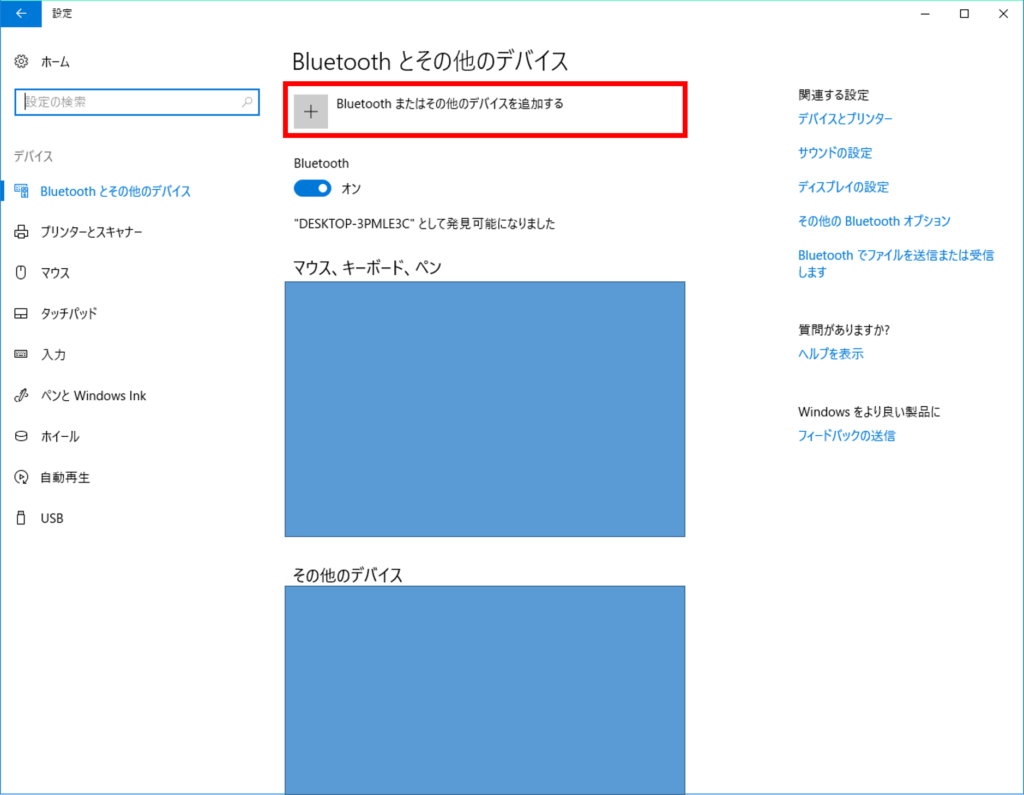Open Home via the gear icon
The image size is (1024, 795).
tap(21, 61)
